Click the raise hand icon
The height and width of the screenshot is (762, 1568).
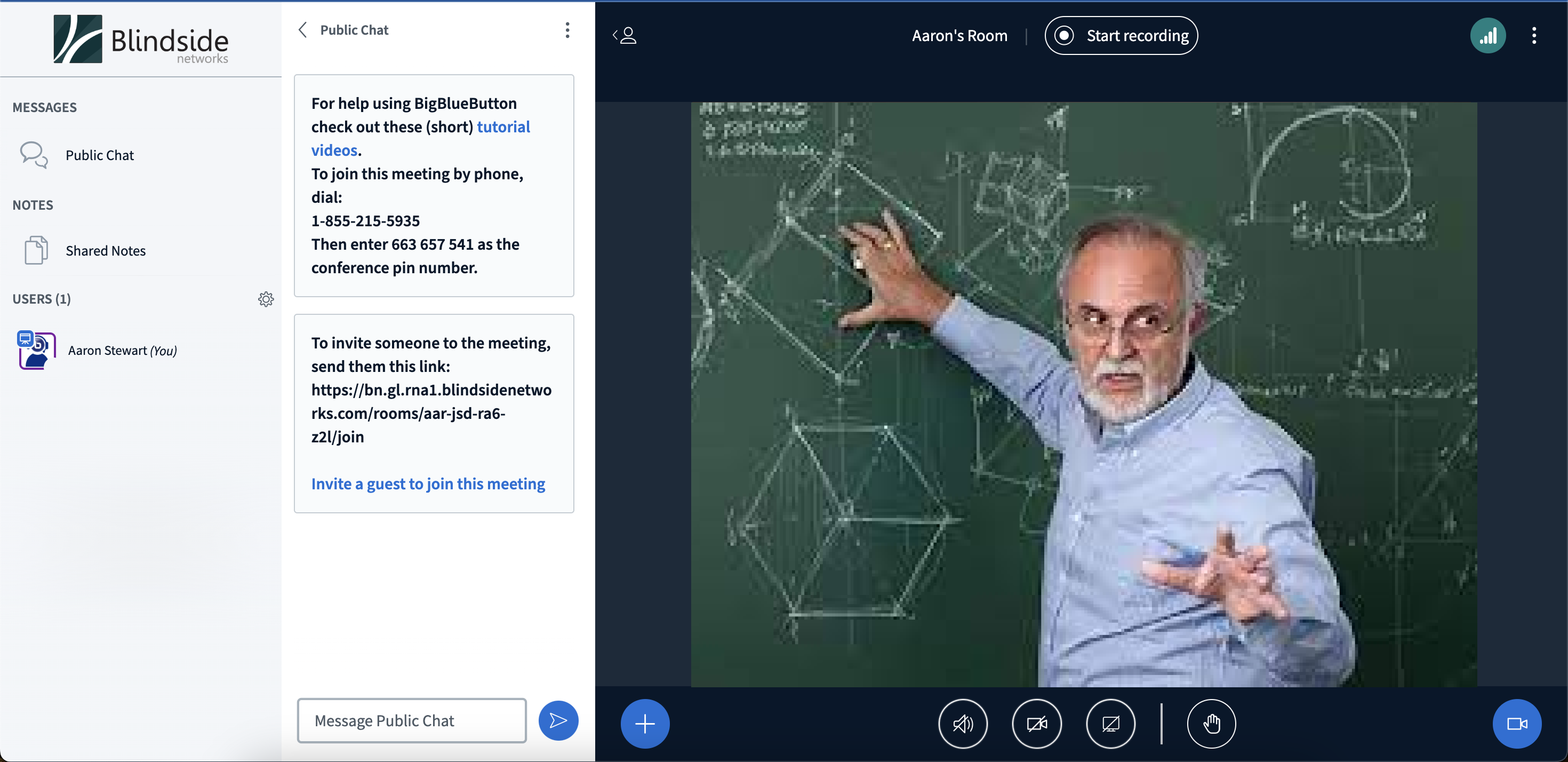1211,724
